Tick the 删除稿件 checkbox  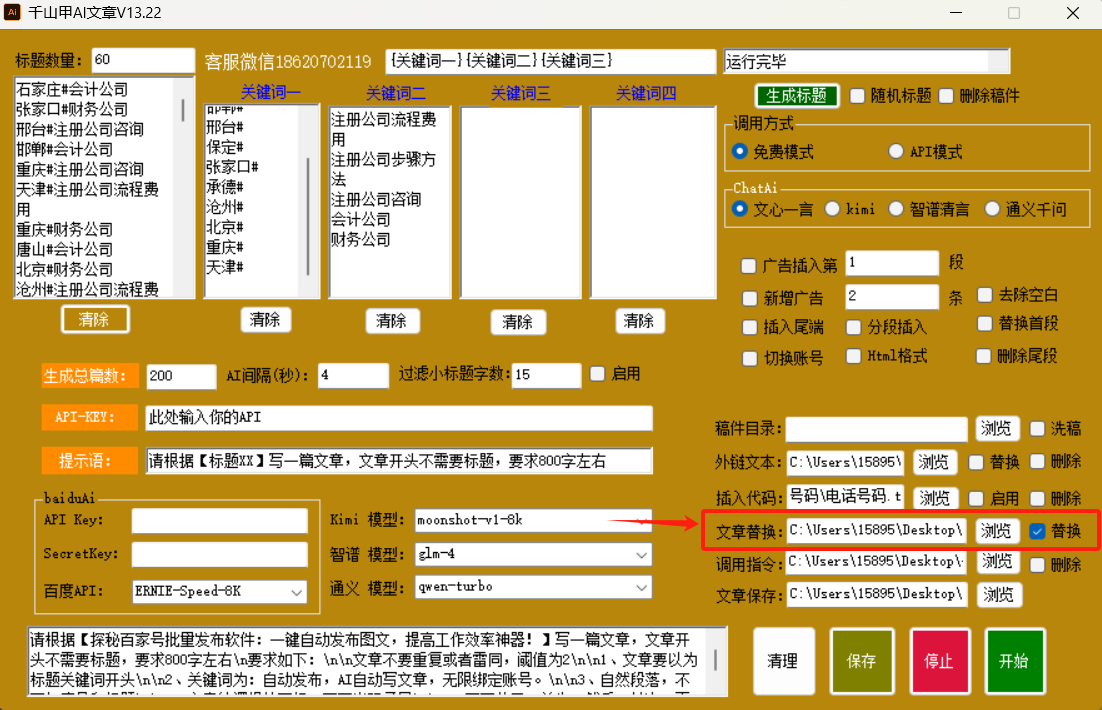pyautogui.click(x=946, y=96)
